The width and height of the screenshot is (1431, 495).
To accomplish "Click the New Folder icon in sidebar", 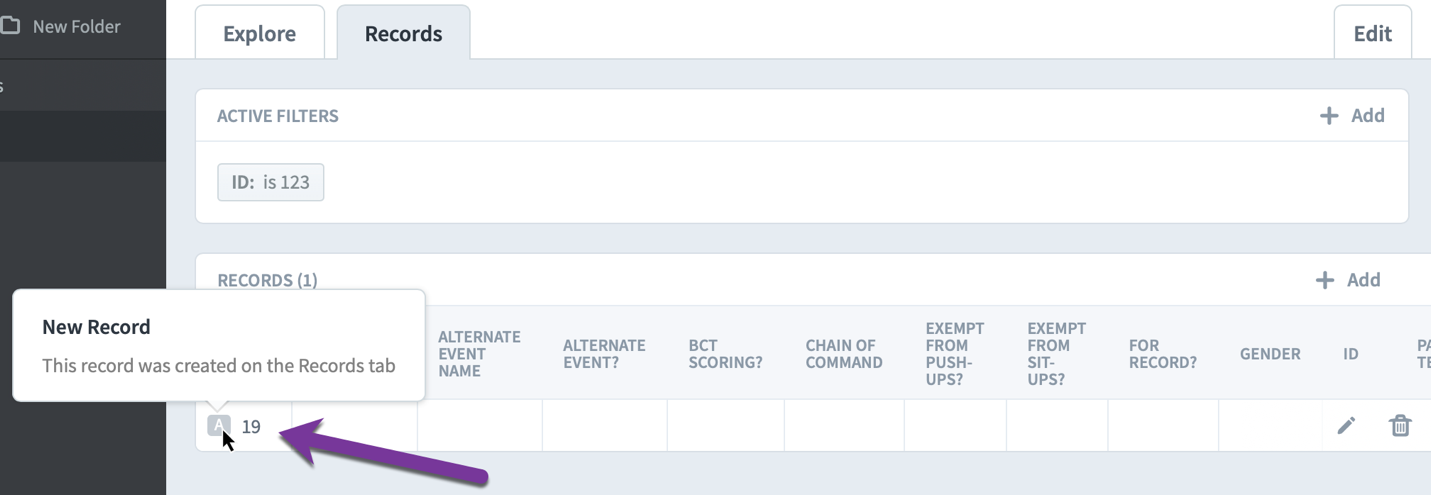I will (11, 26).
